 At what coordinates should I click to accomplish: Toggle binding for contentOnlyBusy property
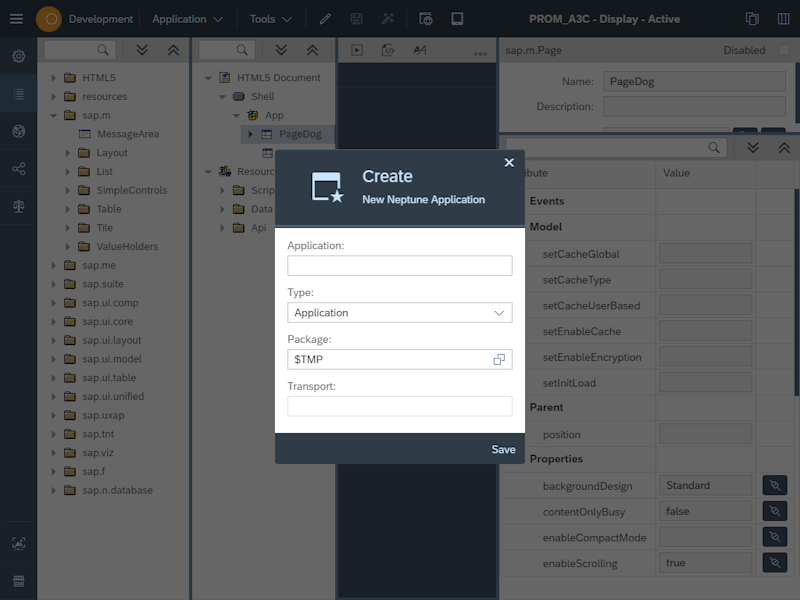coord(774,511)
